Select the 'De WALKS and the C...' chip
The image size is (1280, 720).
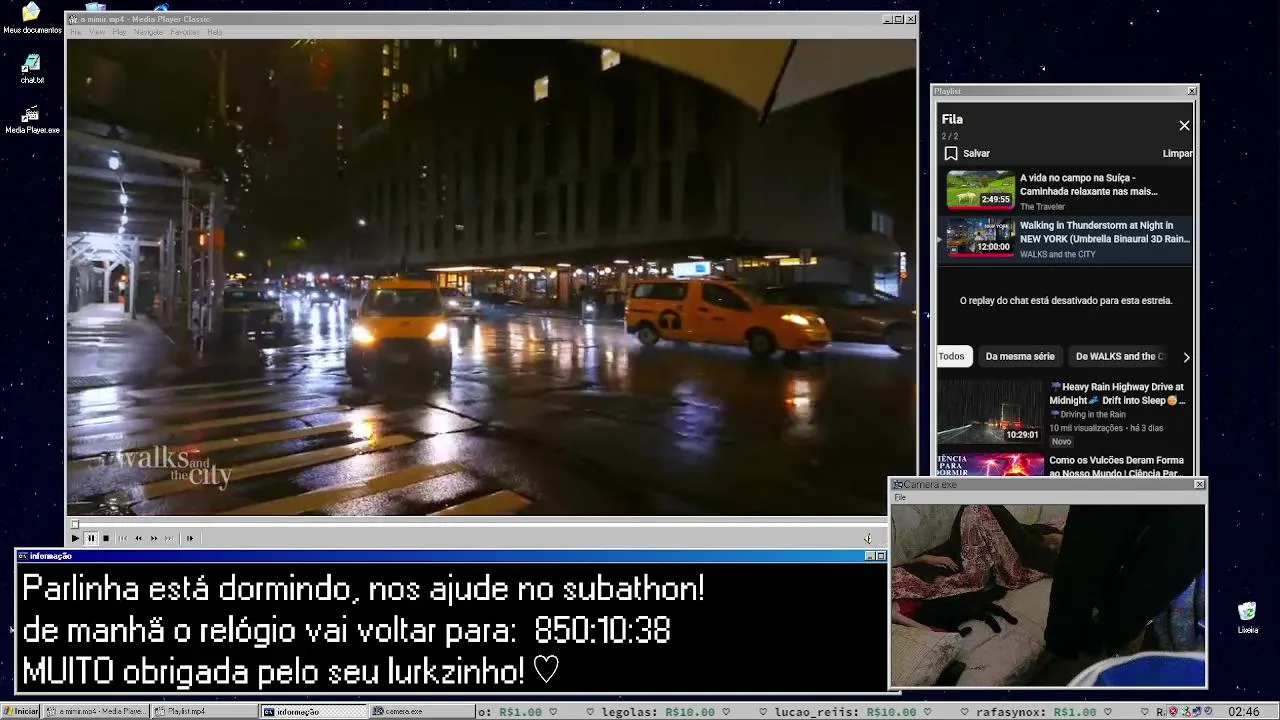coord(1120,356)
